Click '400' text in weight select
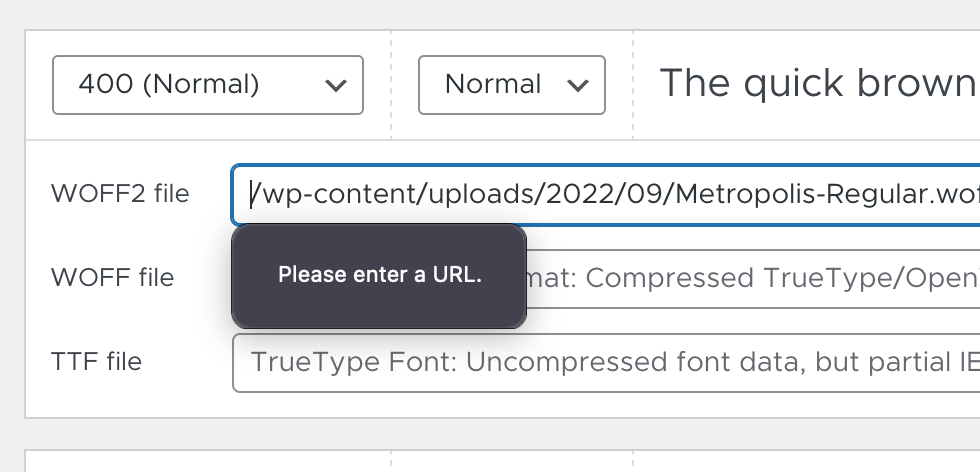Viewport: 980px width, 472px height. pyautogui.click(x=105, y=84)
